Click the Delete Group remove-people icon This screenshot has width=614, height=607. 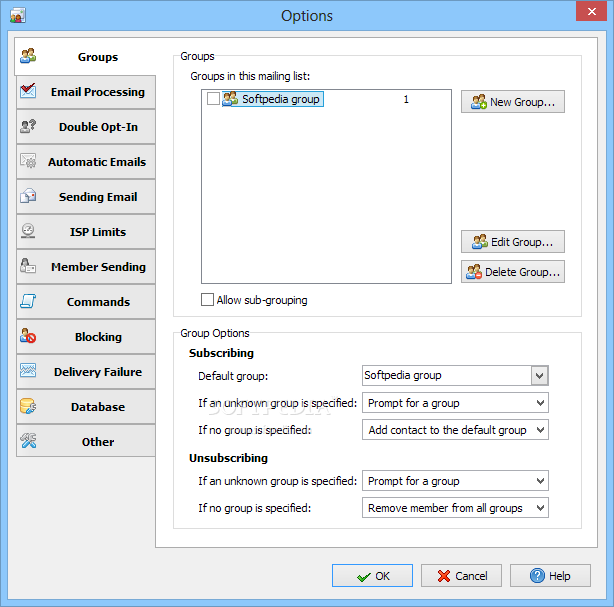(x=474, y=272)
